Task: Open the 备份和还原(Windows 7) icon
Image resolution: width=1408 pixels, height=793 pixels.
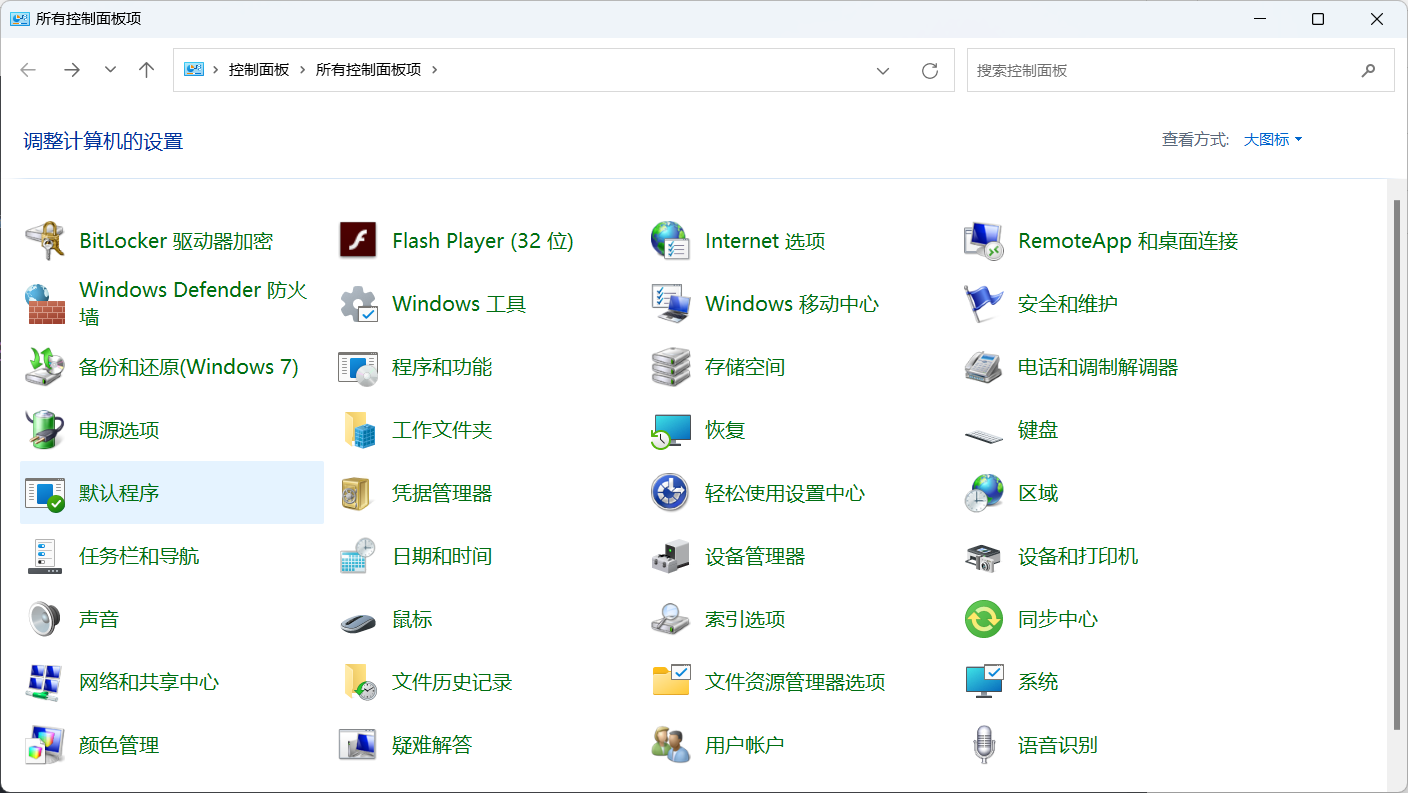Action: [x=45, y=367]
